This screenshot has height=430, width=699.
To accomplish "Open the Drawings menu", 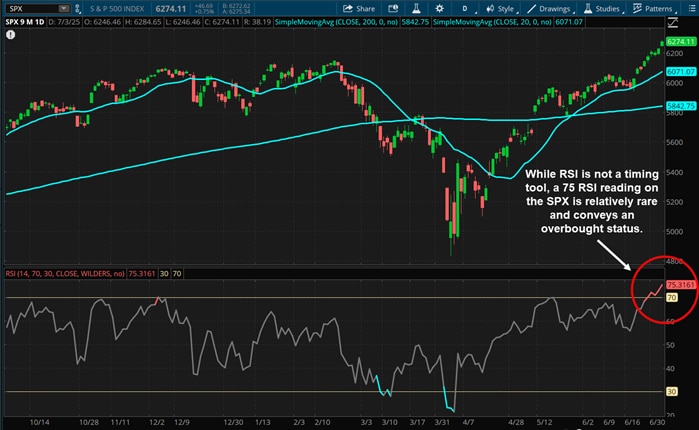I will [x=550, y=8].
